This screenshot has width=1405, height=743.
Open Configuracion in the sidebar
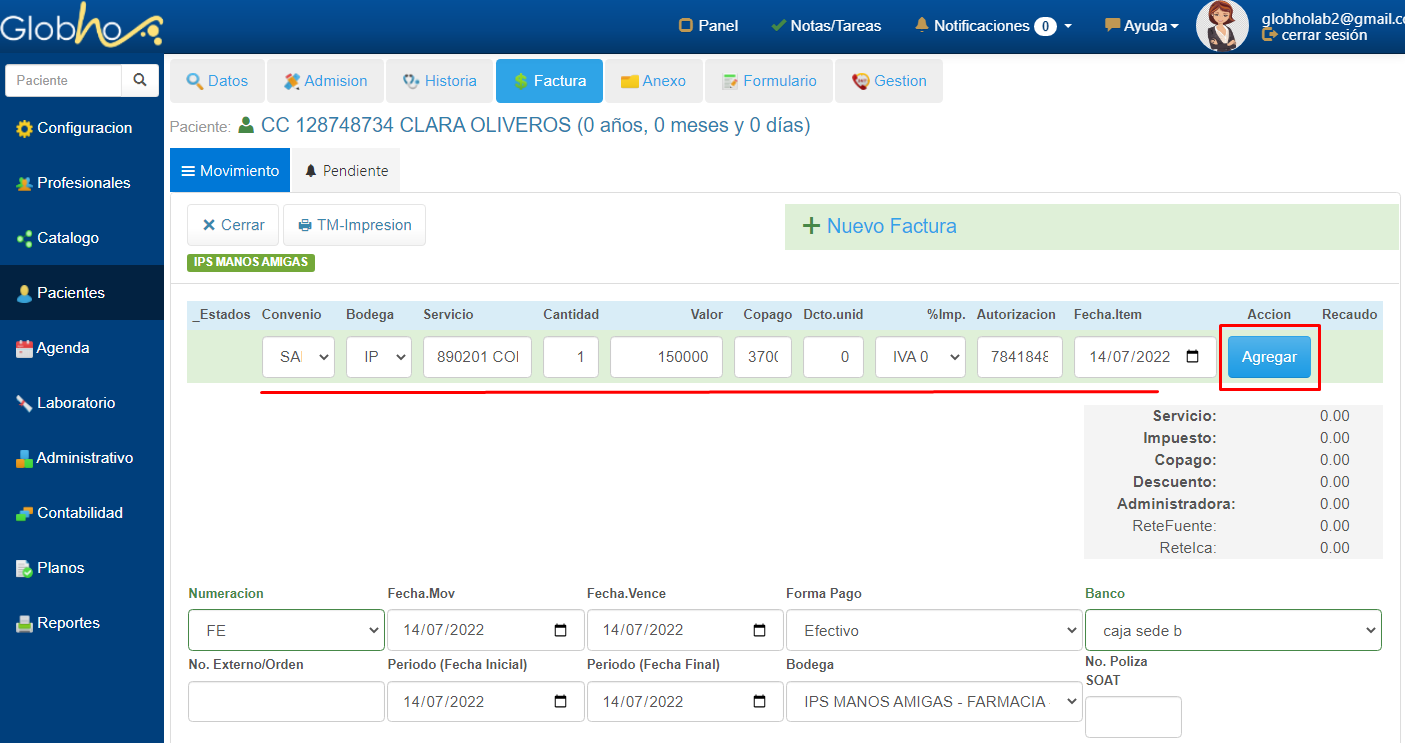click(x=82, y=128)
